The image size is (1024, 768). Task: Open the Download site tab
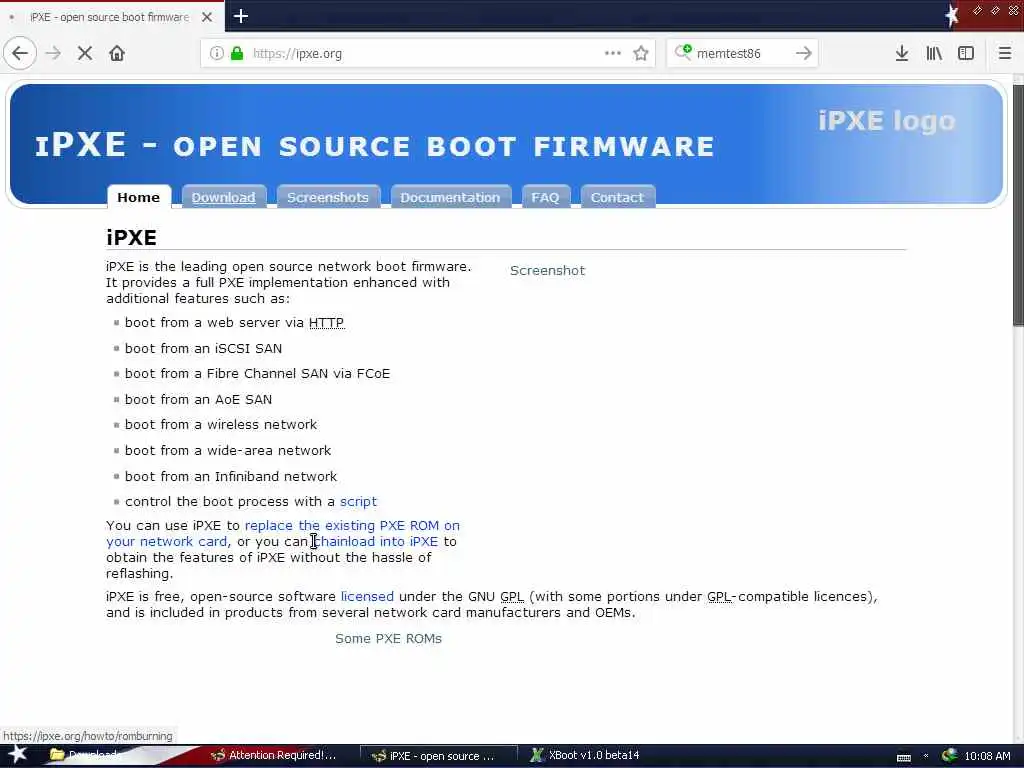pyautogui.click(x=223, y=197)
